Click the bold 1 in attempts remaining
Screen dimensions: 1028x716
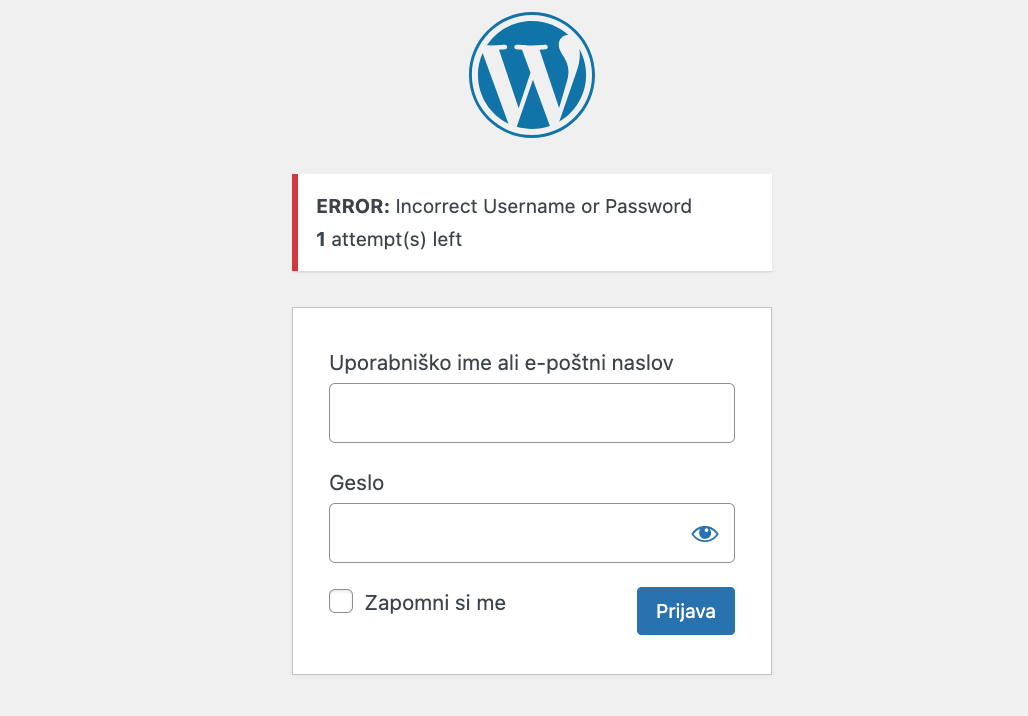321,239
